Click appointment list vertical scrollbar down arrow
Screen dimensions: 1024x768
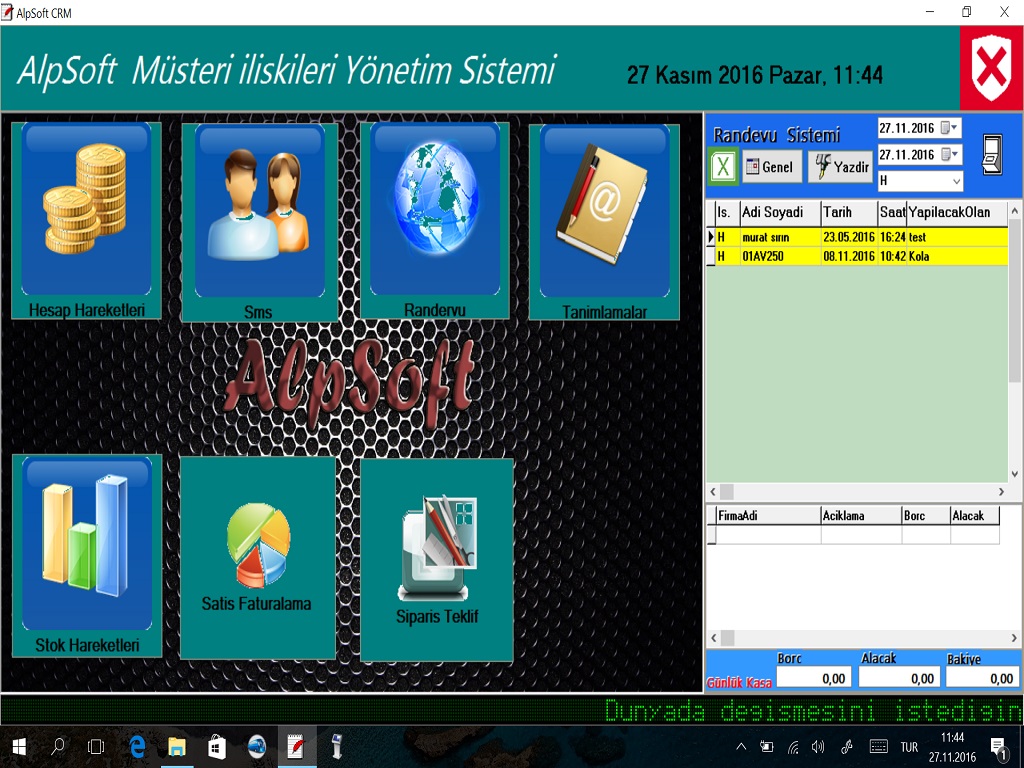[x=1014, y=475]
